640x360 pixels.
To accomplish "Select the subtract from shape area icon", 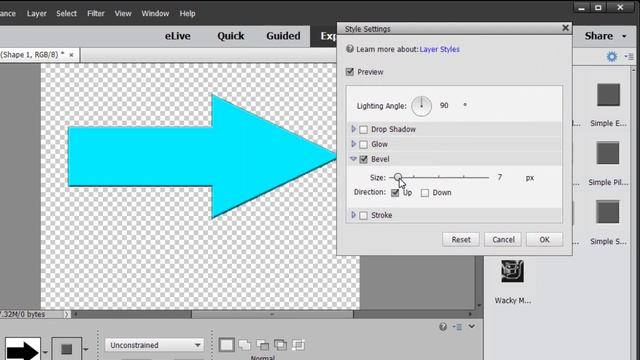I will coord(262,345).
